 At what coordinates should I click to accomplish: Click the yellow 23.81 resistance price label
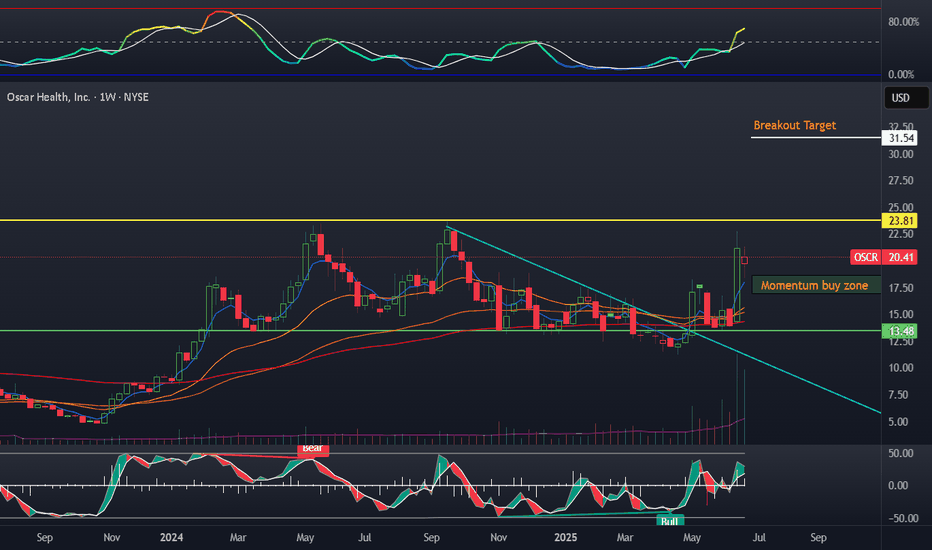tap(900, 221)
